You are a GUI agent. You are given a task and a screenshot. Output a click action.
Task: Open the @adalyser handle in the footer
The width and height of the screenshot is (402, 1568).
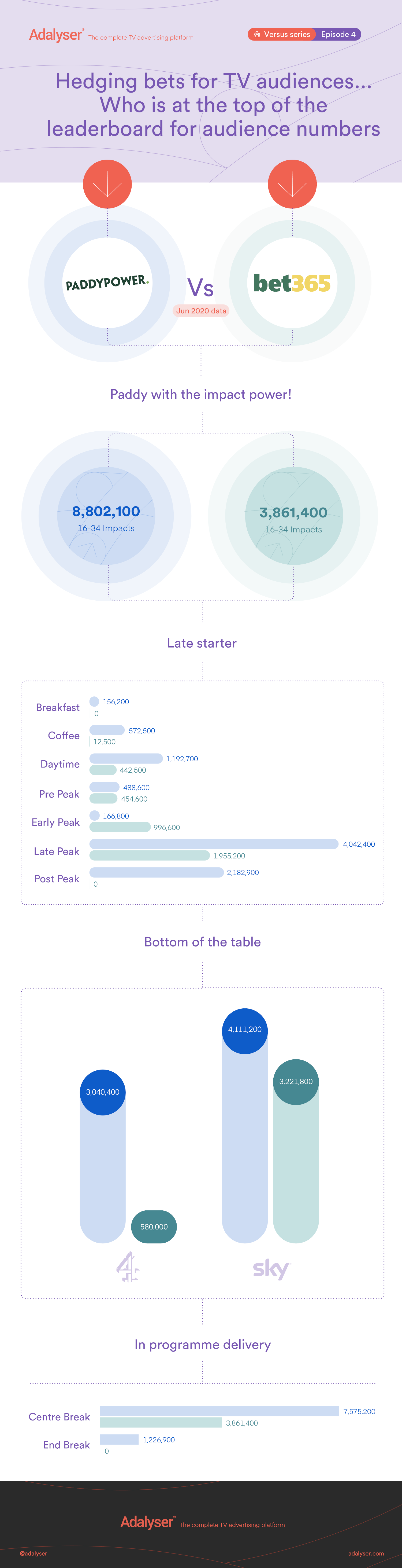pos(33,1554)
